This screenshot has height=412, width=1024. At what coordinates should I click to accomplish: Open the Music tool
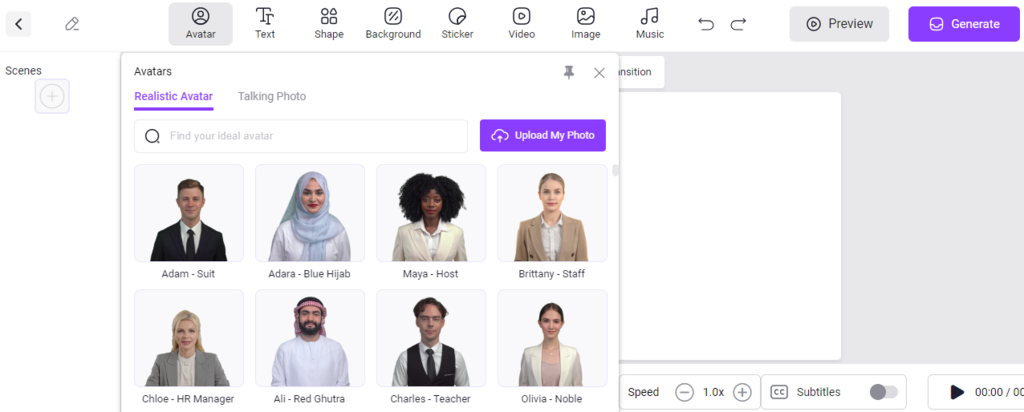649,23
